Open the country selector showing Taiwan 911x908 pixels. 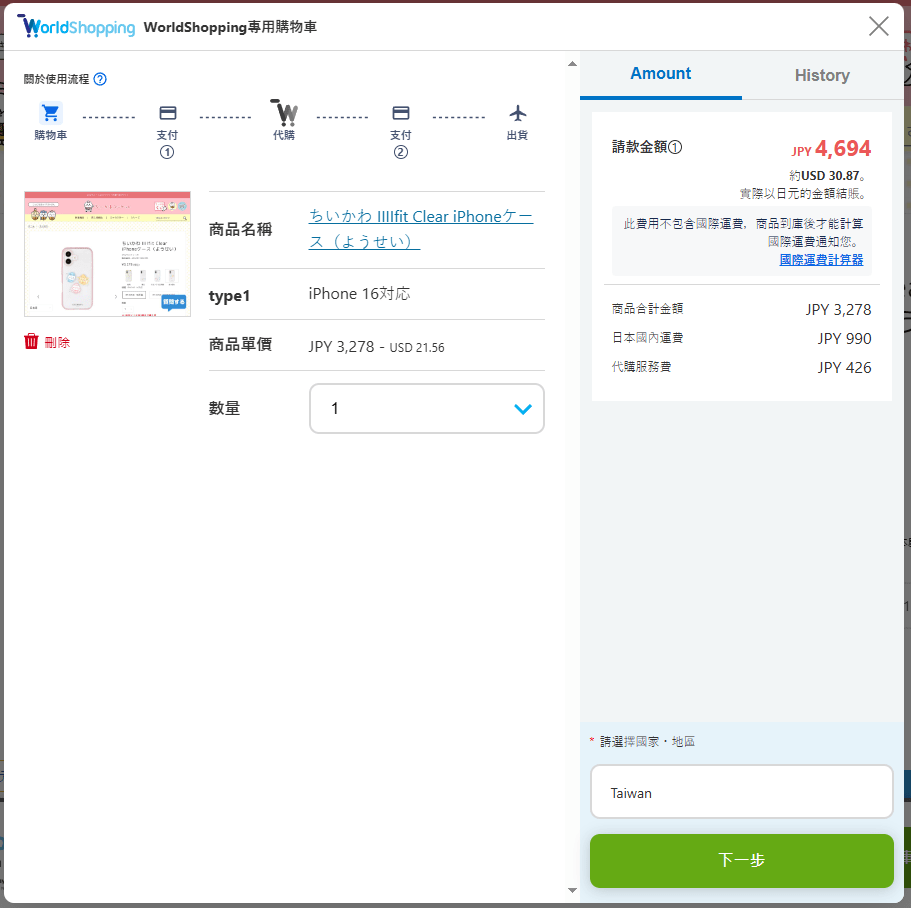(741, 792)
